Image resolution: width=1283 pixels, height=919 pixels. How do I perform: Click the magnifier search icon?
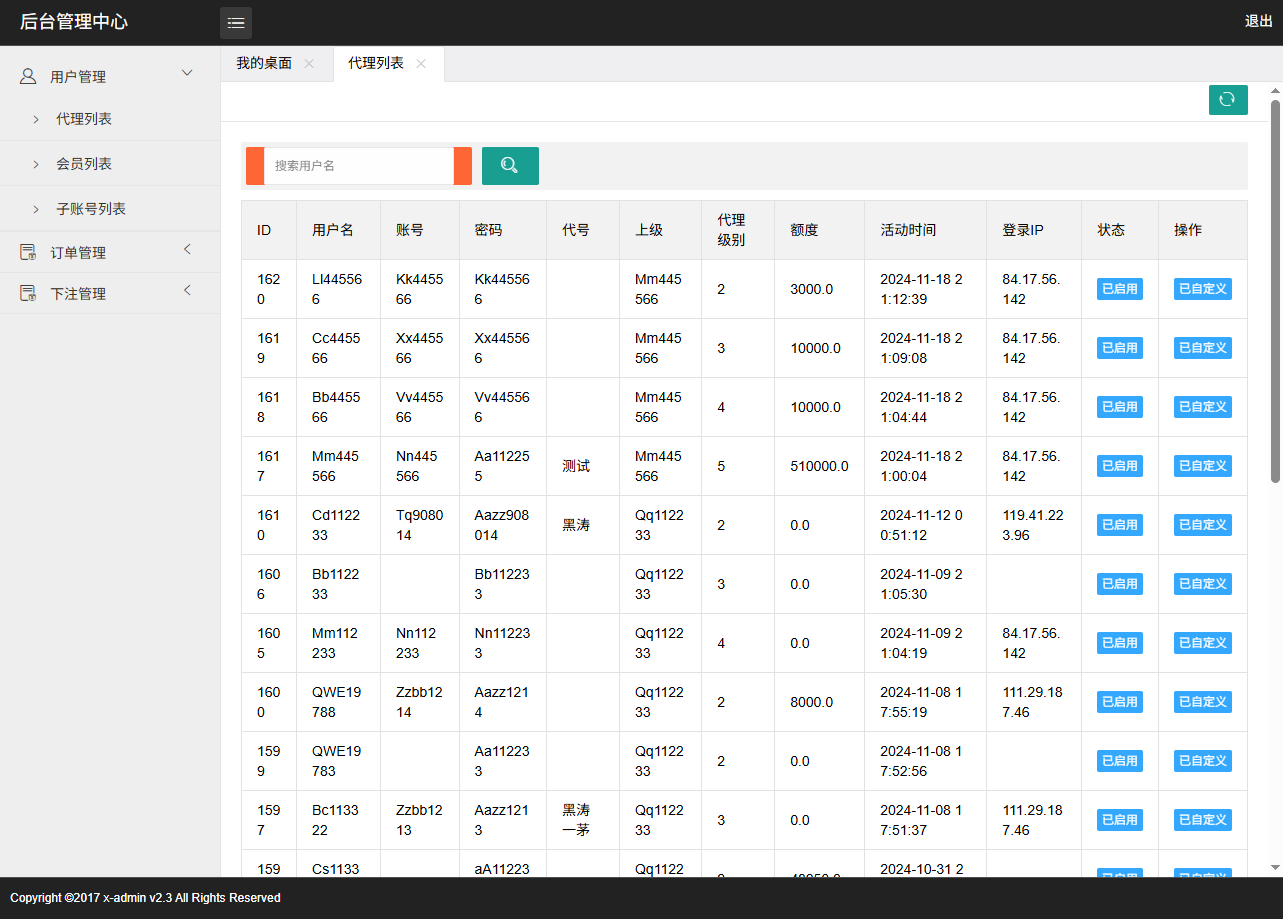tap(510, 165)
